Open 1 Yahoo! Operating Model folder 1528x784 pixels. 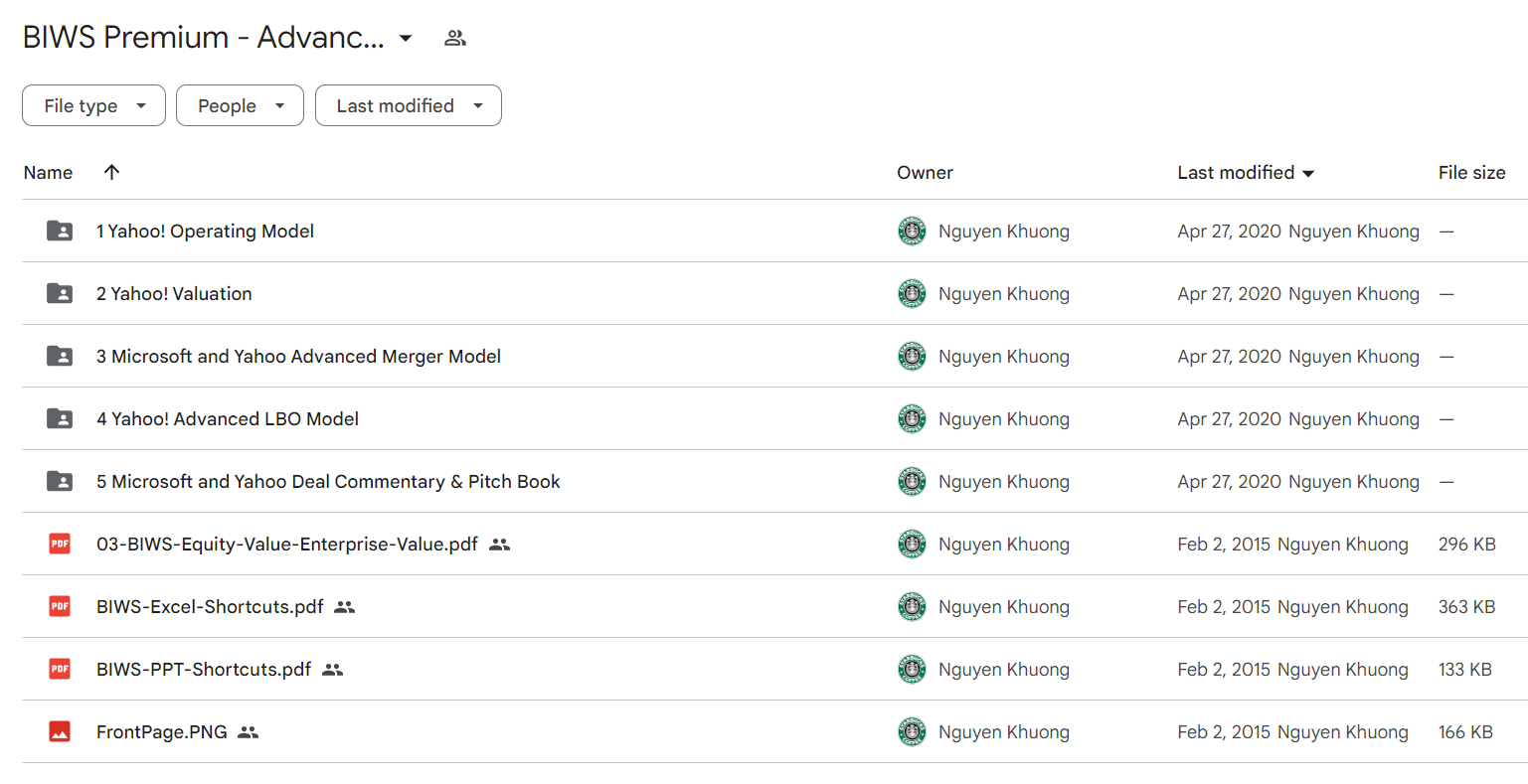205,231
